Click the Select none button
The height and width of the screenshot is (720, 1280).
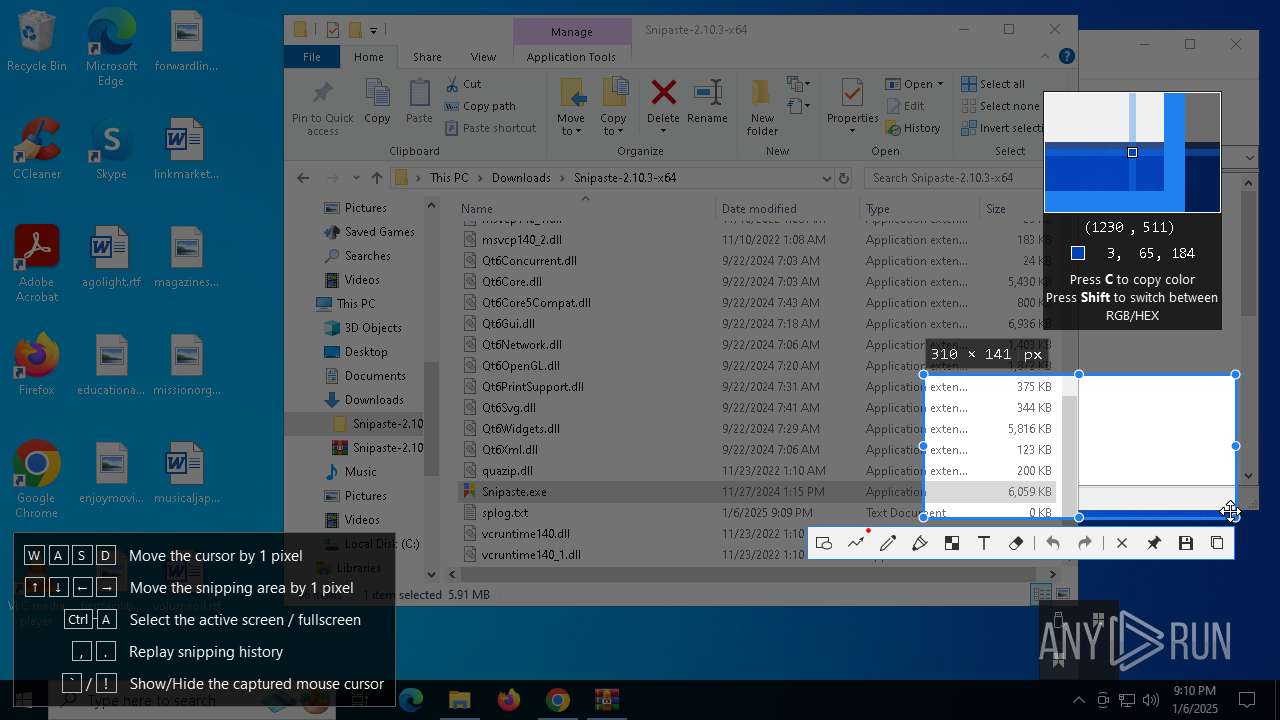coord(1000,106)
